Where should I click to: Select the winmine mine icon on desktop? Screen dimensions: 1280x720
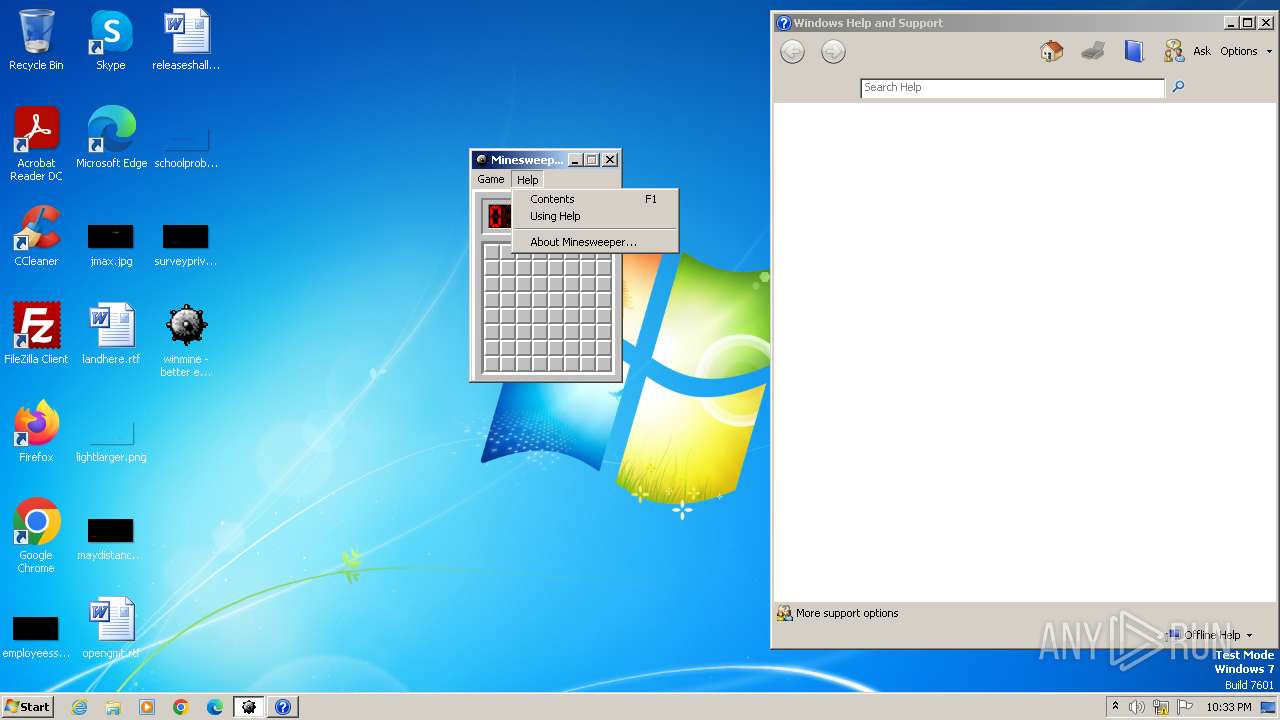click(186, 340)
